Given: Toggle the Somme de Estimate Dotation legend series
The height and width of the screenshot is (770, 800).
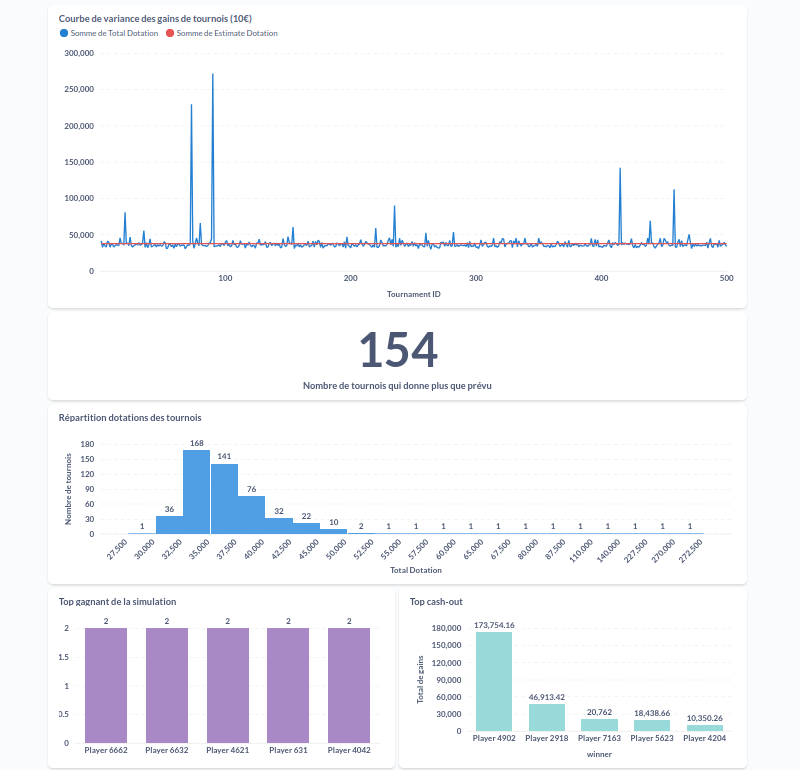Looking at the screenshot, I should point(221,33).
